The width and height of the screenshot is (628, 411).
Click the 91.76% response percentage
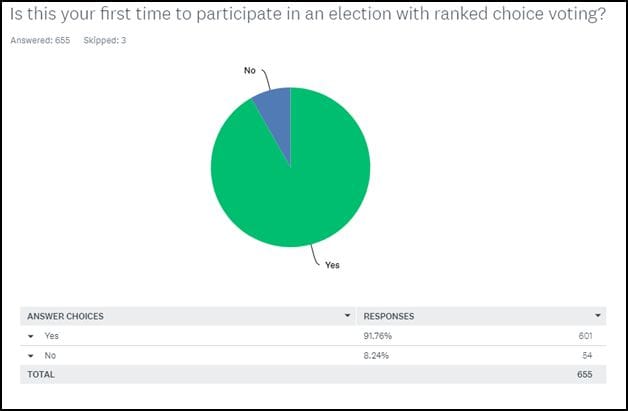click(377, 336)
